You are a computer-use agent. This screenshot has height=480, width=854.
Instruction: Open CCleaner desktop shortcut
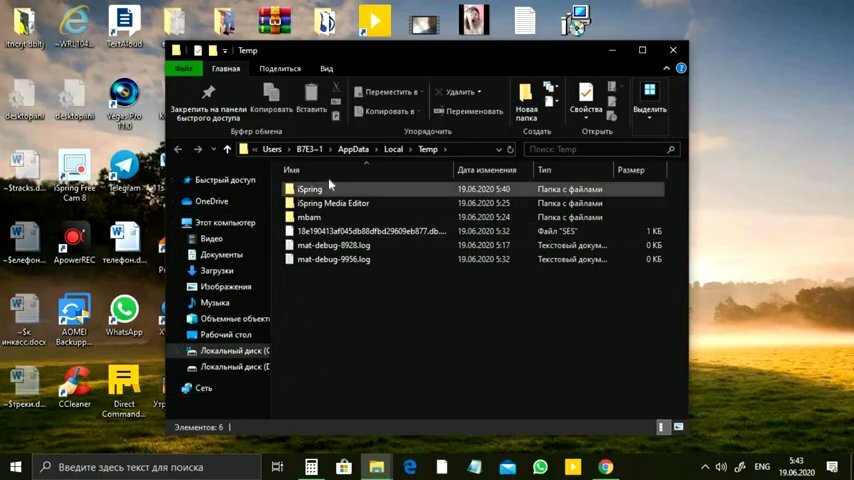74,387
